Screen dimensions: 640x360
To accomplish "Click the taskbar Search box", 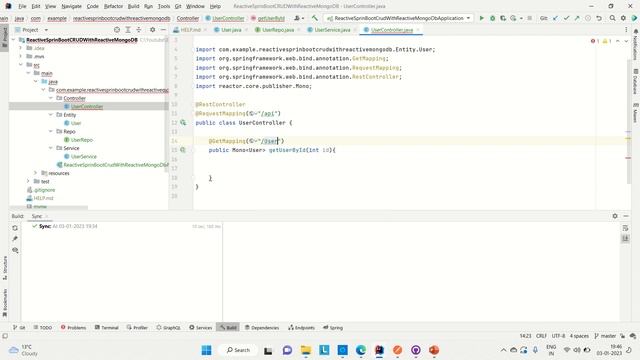I will click(238, 350).
